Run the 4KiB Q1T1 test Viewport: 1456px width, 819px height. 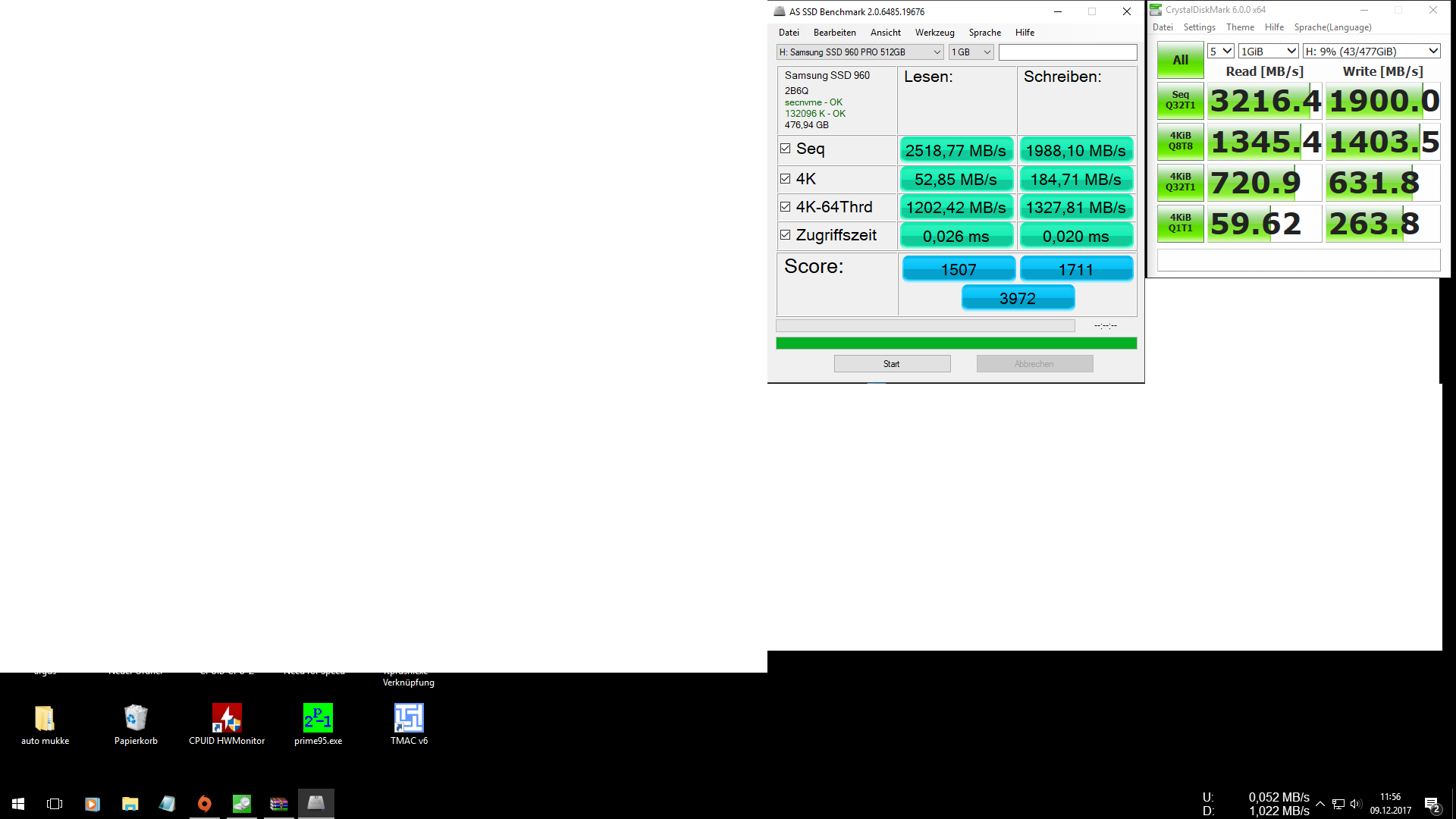click(x=1181, y=223)
